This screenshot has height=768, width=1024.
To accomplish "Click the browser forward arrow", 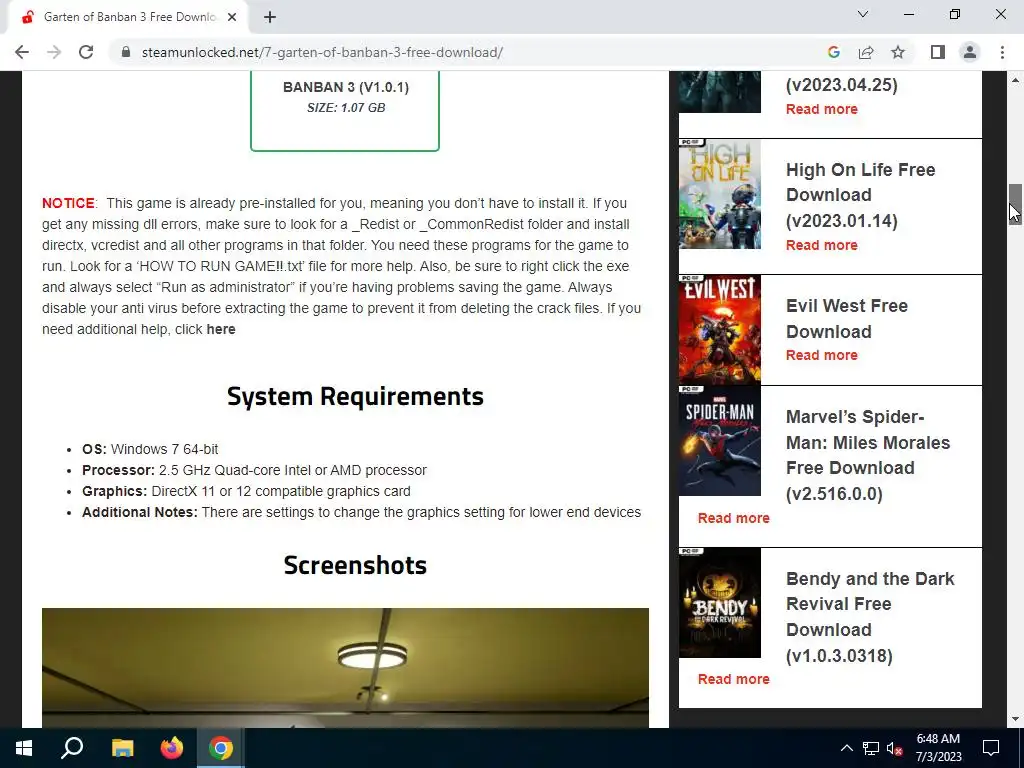I will click(x=54, y=52).
